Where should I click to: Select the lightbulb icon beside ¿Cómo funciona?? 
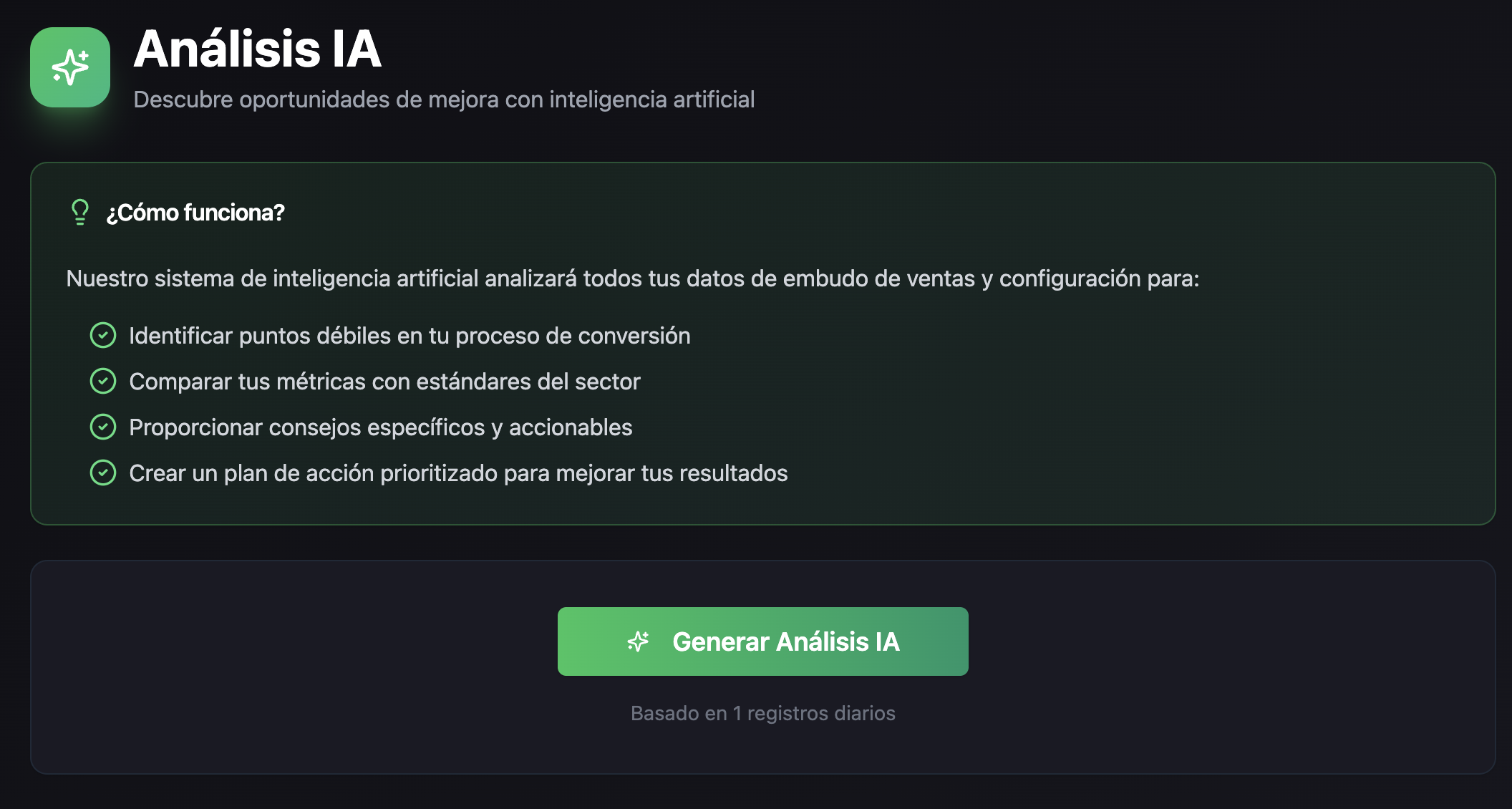79,212
